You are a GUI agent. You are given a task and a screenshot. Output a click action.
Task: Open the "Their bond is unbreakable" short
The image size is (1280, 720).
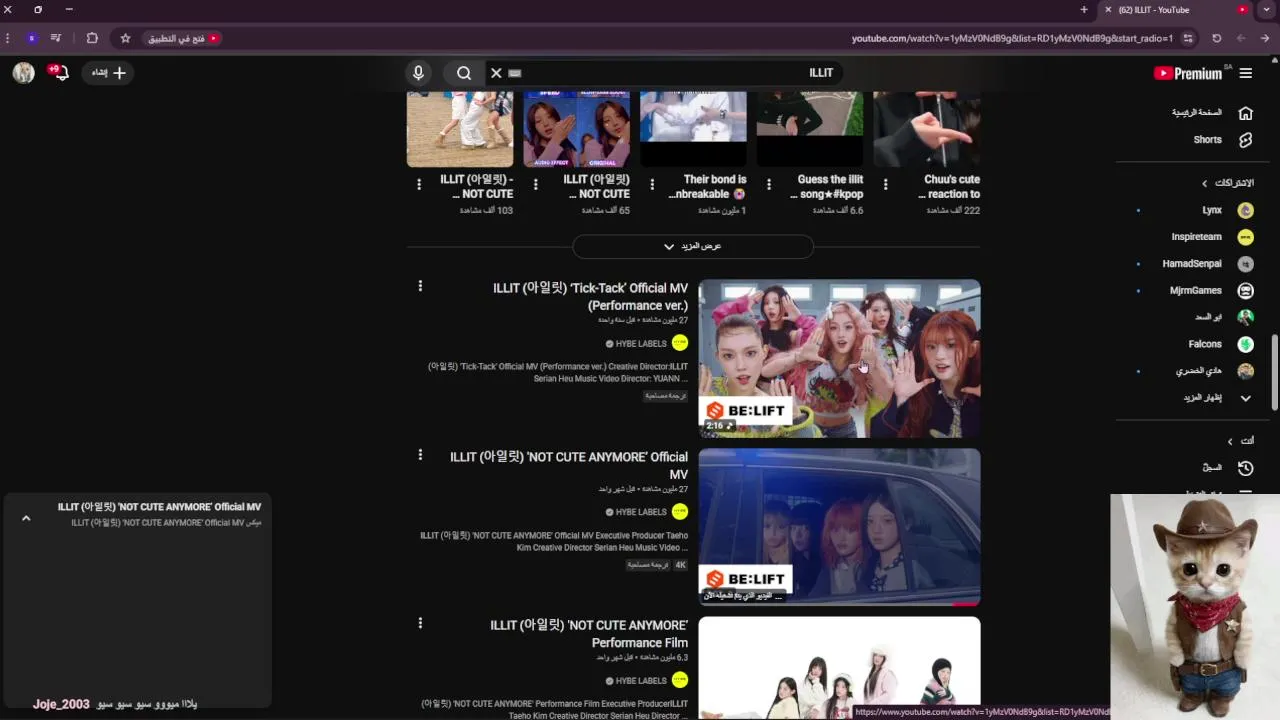[x=693, y=129]
